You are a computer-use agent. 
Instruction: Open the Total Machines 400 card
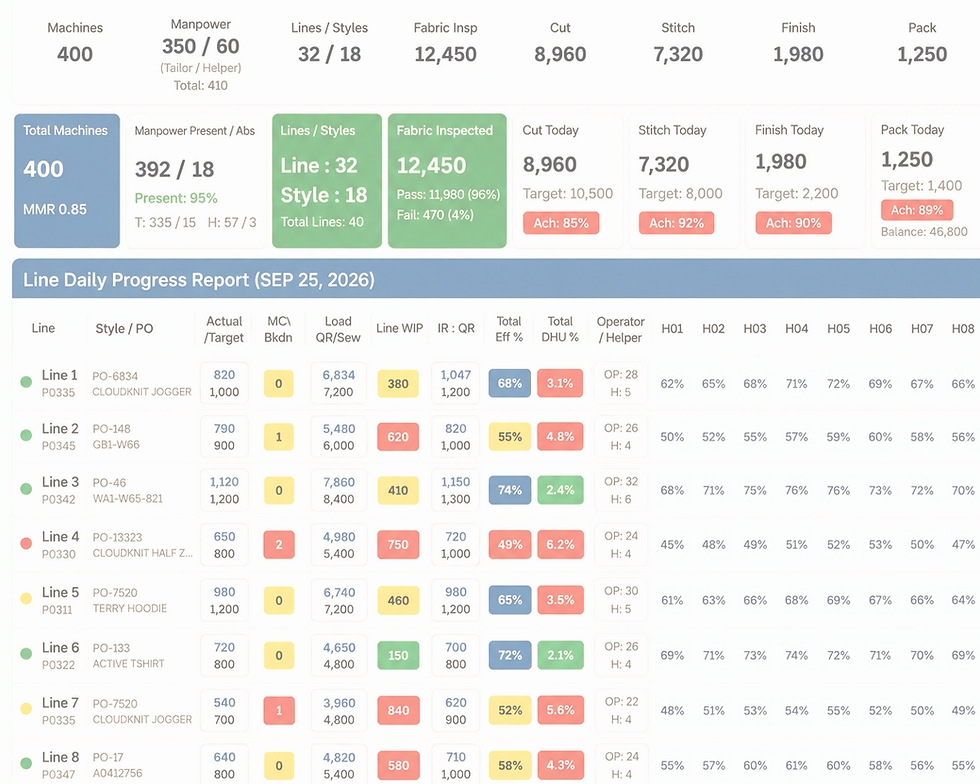67,181
